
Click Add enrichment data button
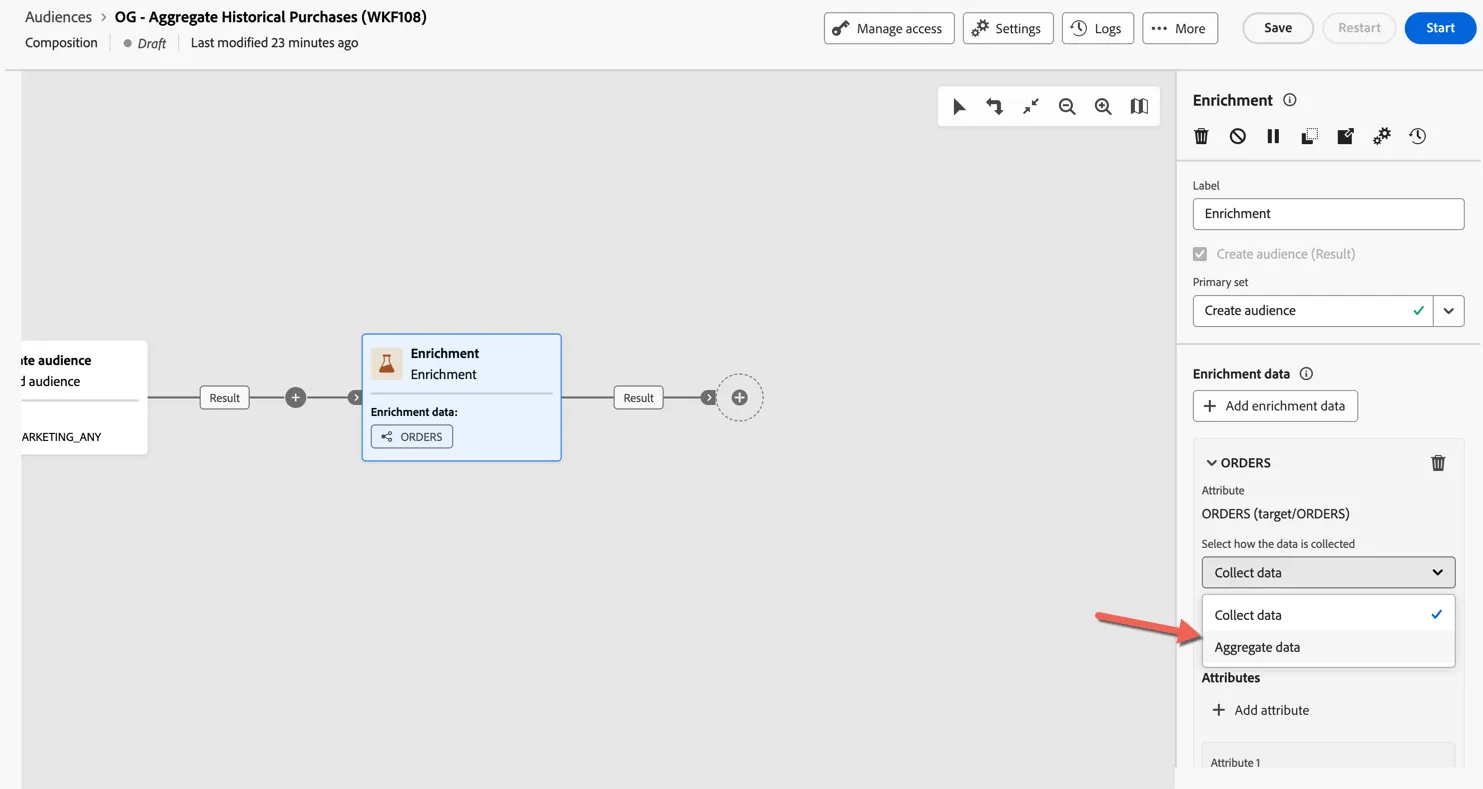click(x=1275, y=406)
